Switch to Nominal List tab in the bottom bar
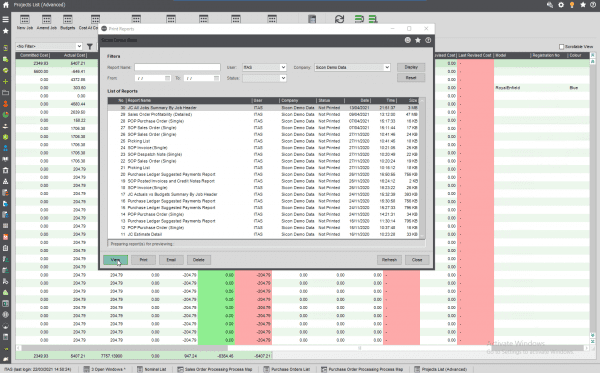This screenshot has height=373, width=600. pos(152,369)
